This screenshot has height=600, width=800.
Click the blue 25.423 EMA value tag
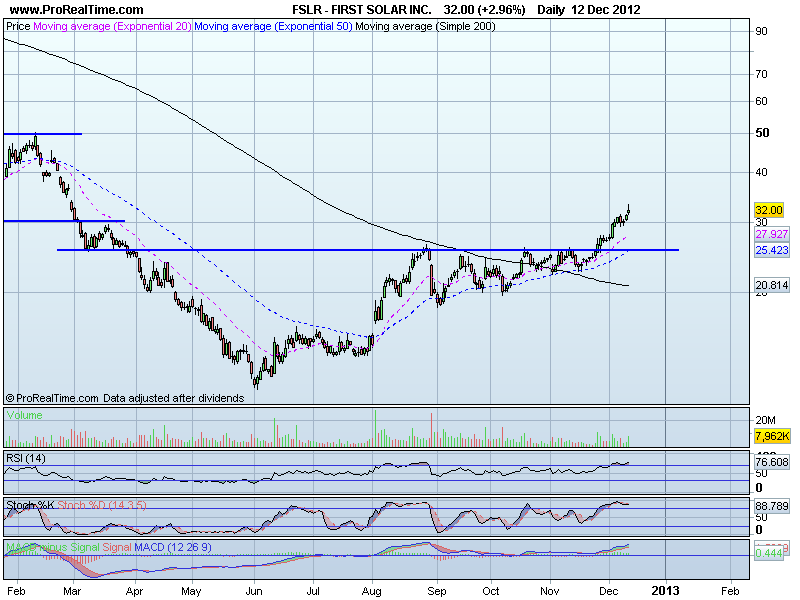(x=771, y=250)
